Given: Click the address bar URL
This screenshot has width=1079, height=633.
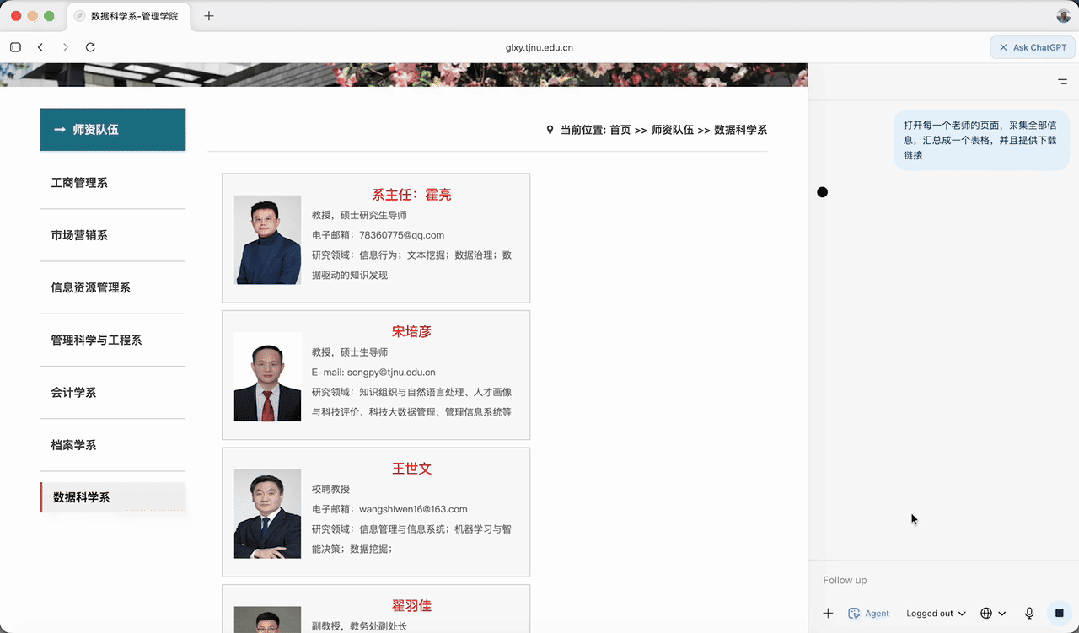Looking at the screenshot, I should 540,47.
